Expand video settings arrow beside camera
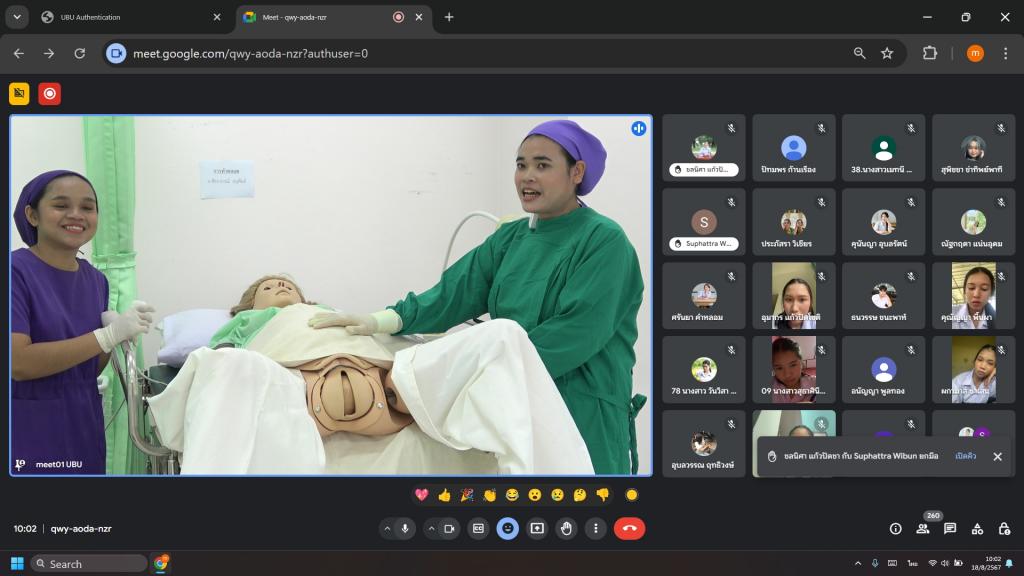The image size is (1024, 576). coord(431,528)
